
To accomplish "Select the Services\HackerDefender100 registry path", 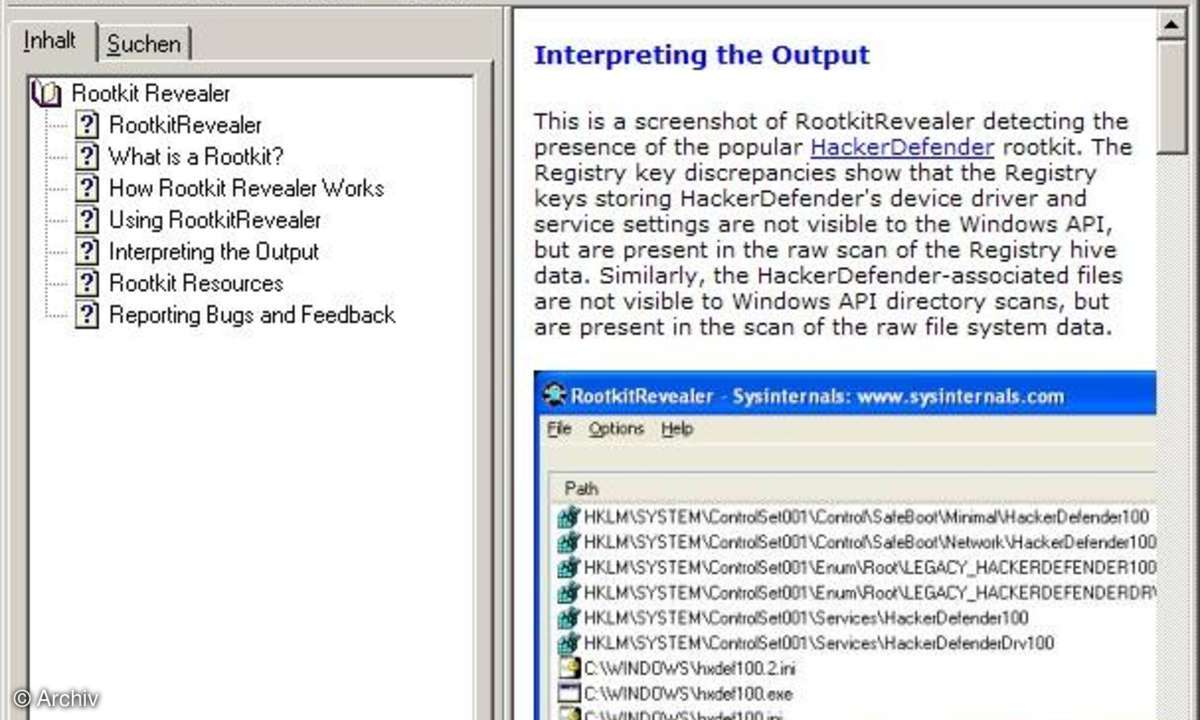I will (x=806, y=618).
